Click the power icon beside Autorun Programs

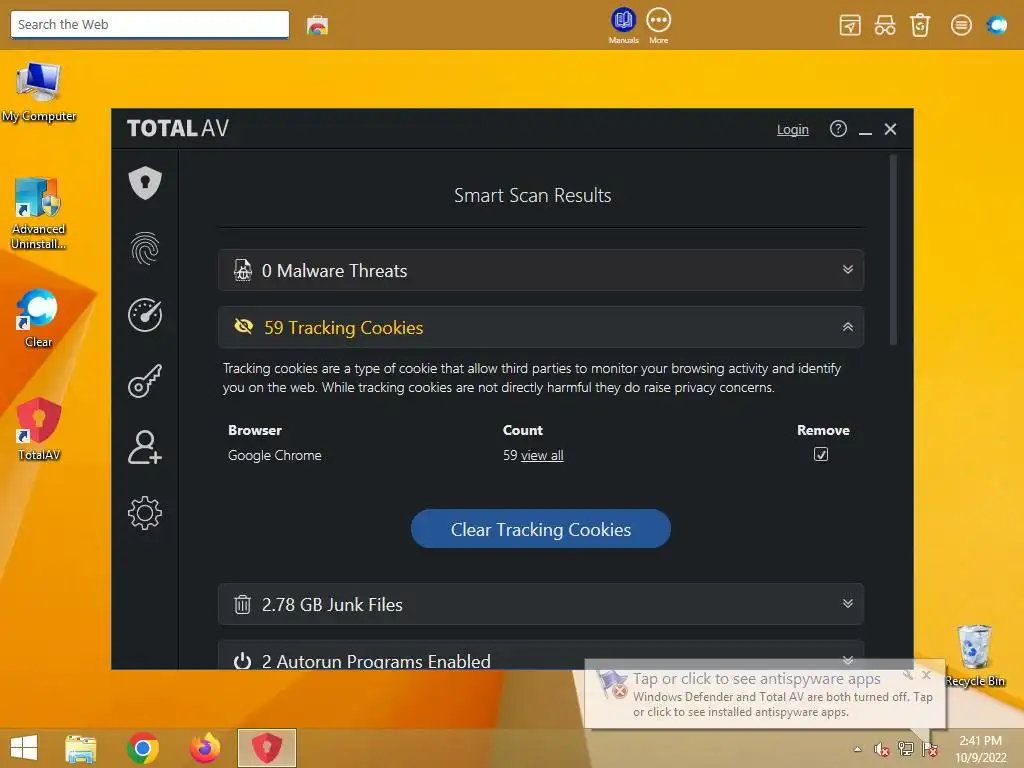242,661
